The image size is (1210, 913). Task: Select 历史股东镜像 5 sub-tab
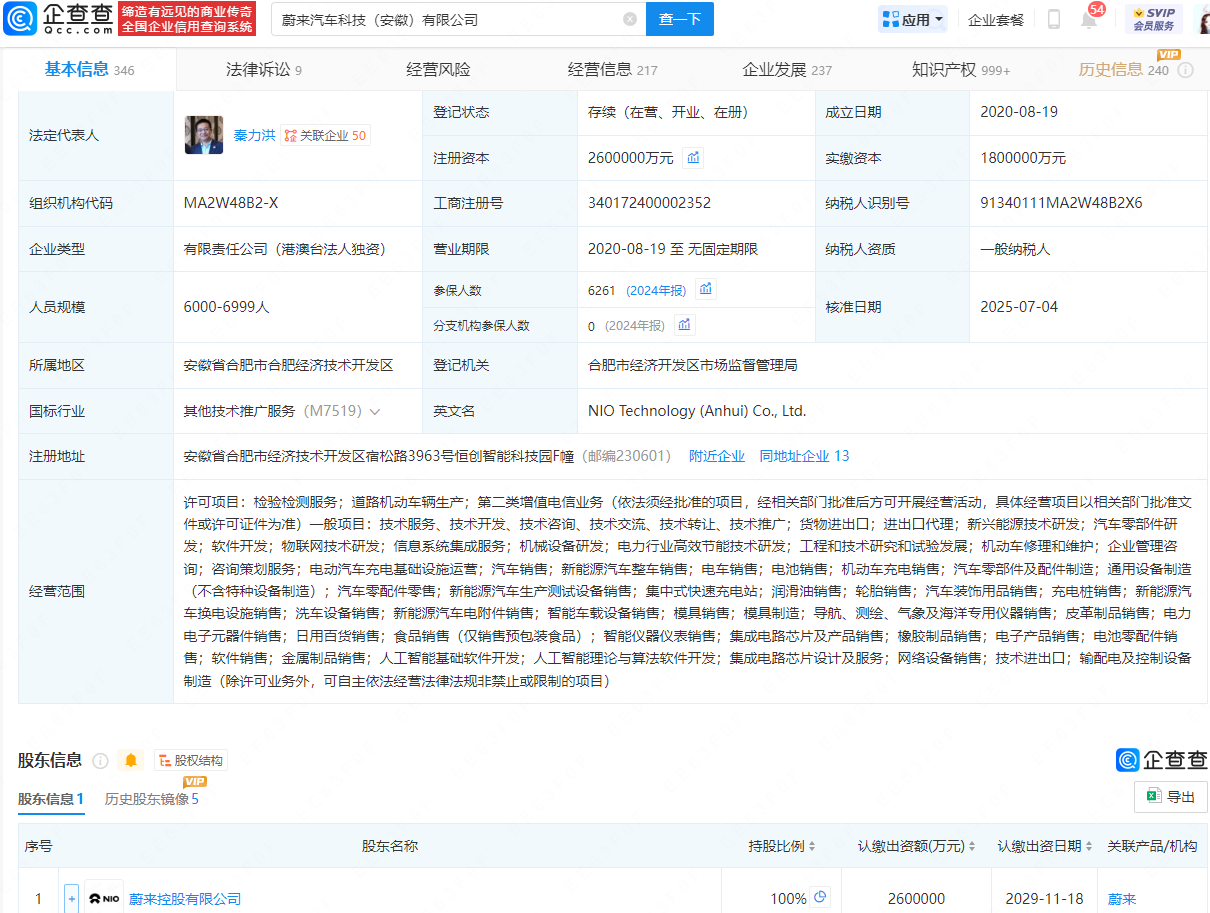click(x=152, y=799)
